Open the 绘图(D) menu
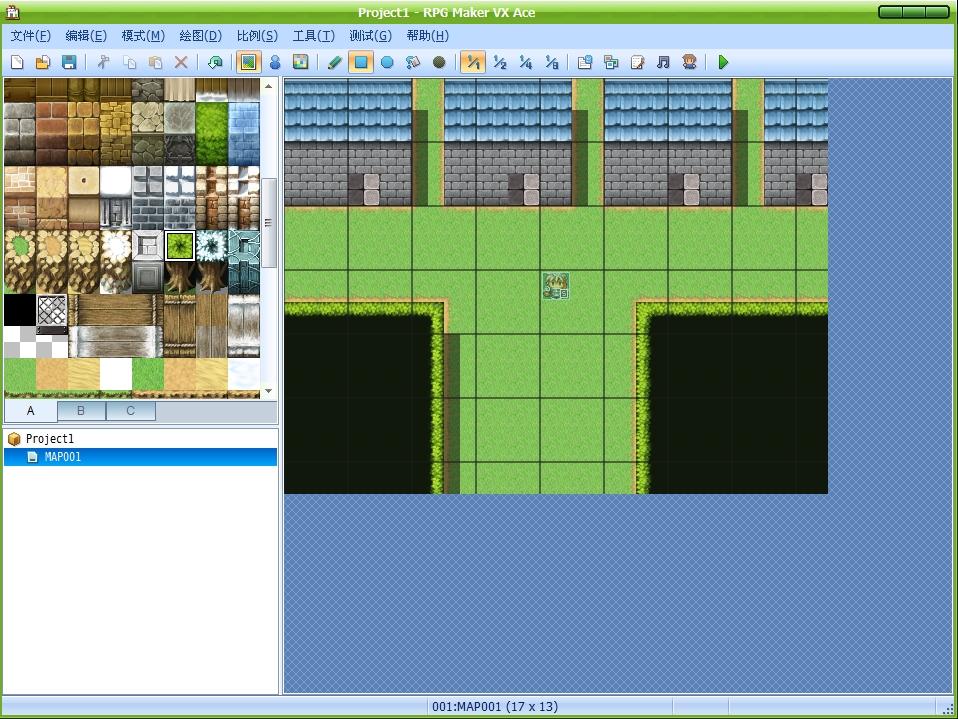Image resolution: width=958 pixels, height=719 pixels. [200, 36]
